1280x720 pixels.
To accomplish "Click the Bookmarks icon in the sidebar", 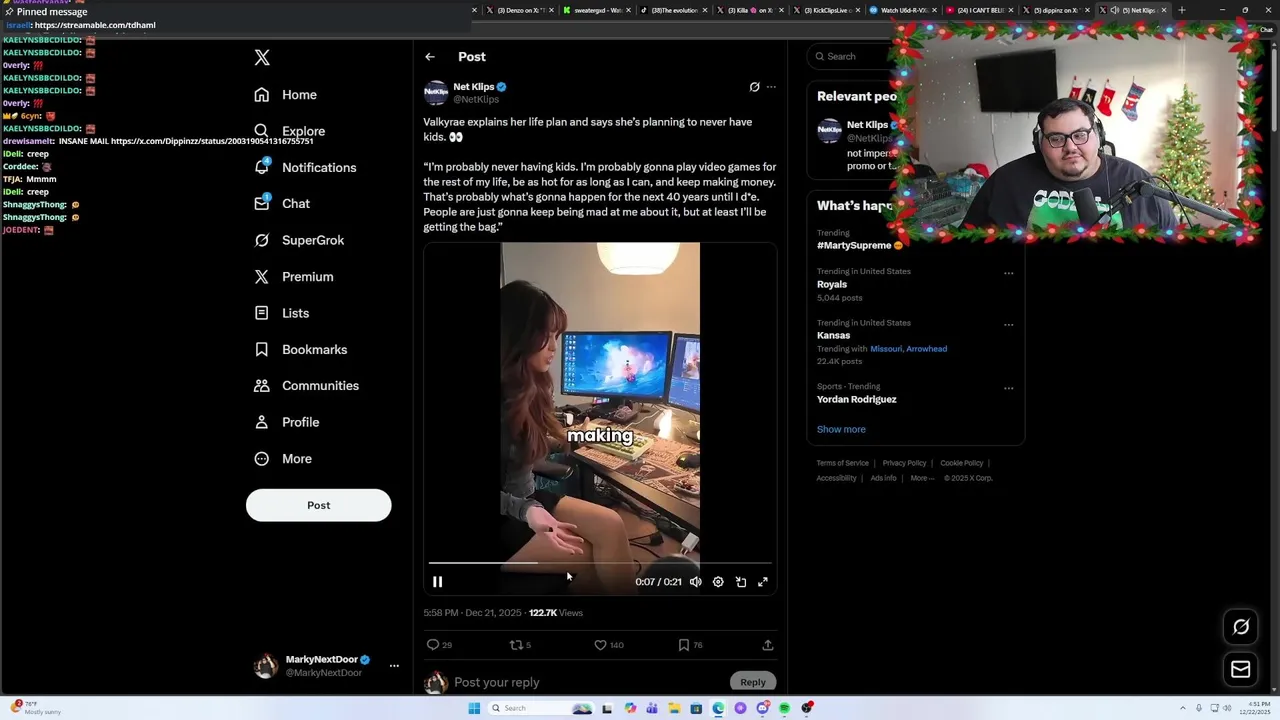I will [262, 349].
